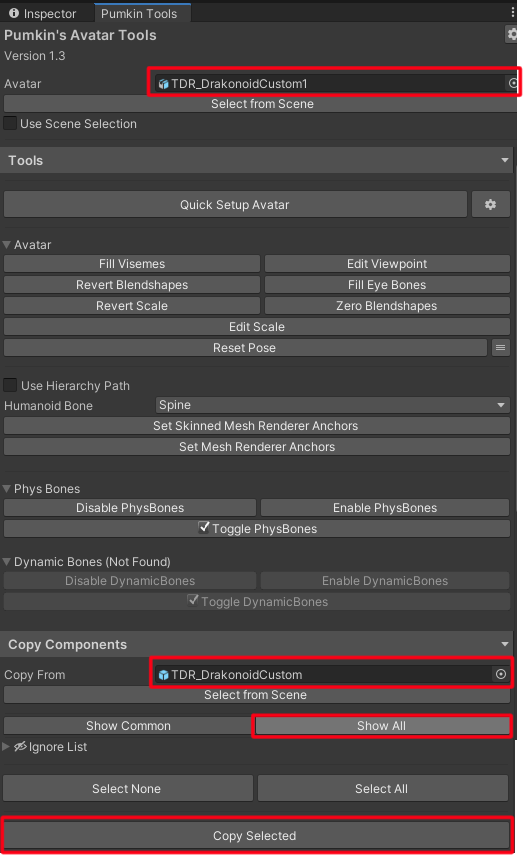Click the Enable PhysBones button
The height and width of the screenshot is (855, 523).
[x=385, y=508]
